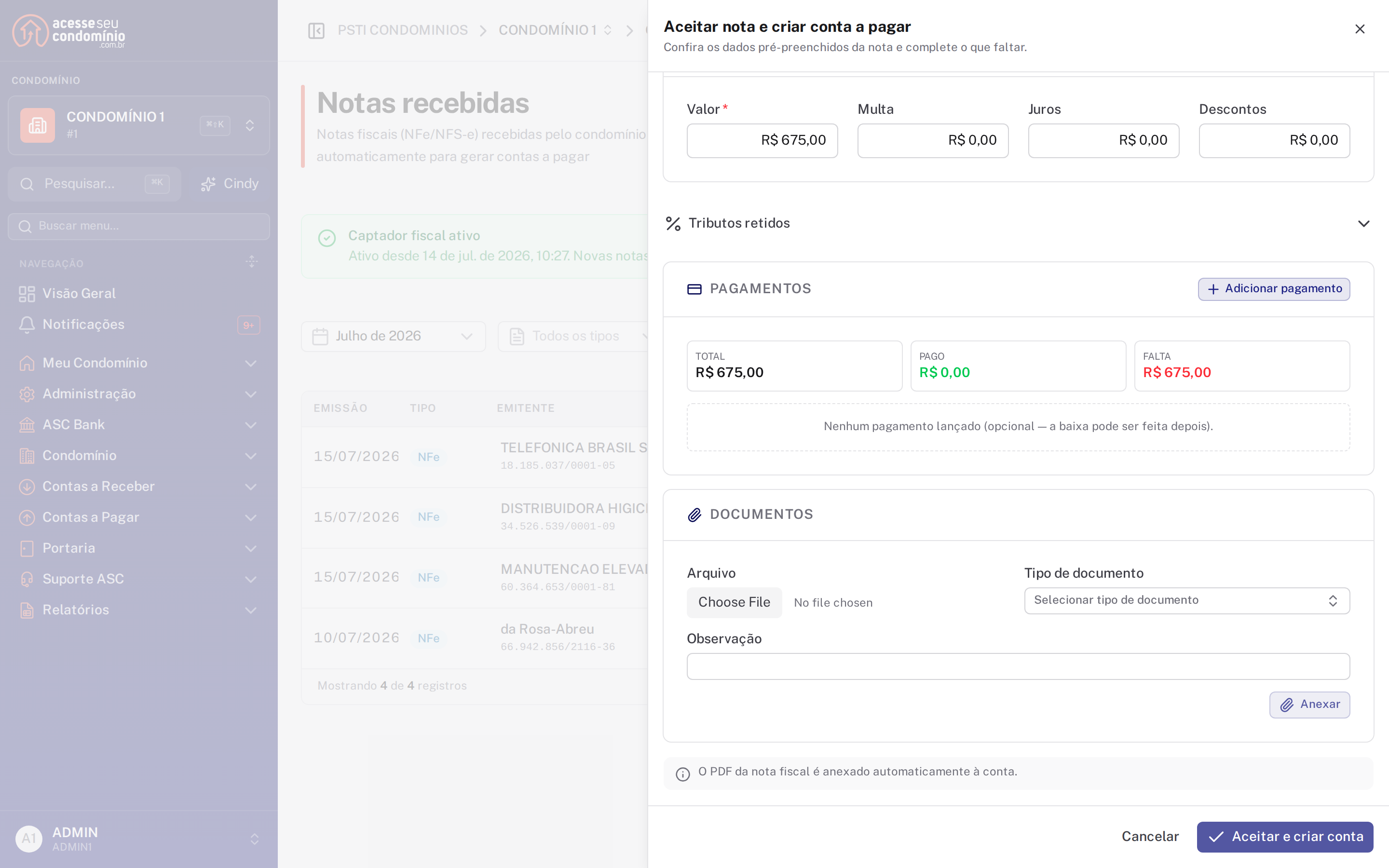
Task: Click the Condomínio sidebar building icon
Action: 27,456
